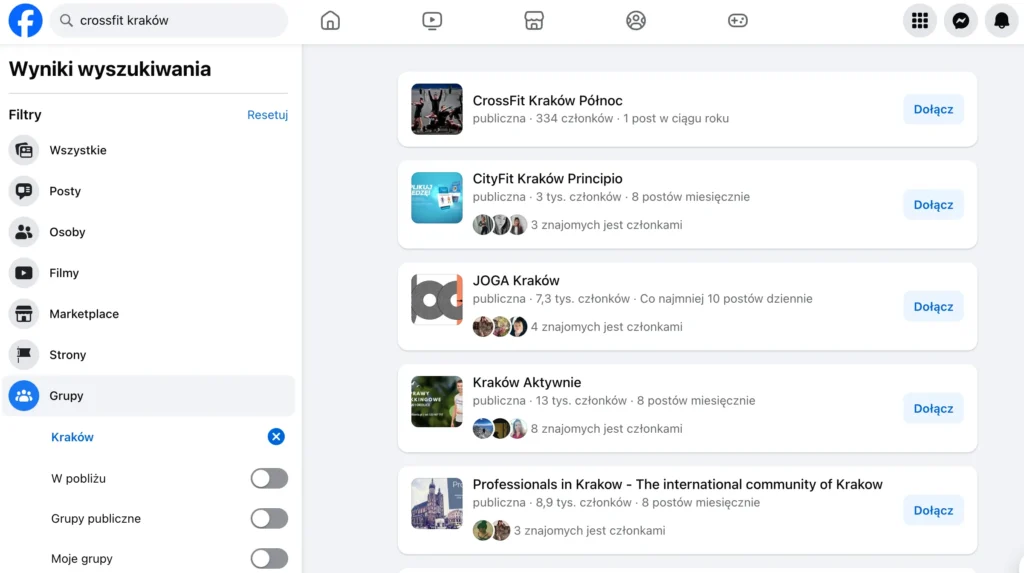Viewport: 1024px width, 573px height.
Task: Click Kraków Aktywnie group thumbnail
Action: 437,402
